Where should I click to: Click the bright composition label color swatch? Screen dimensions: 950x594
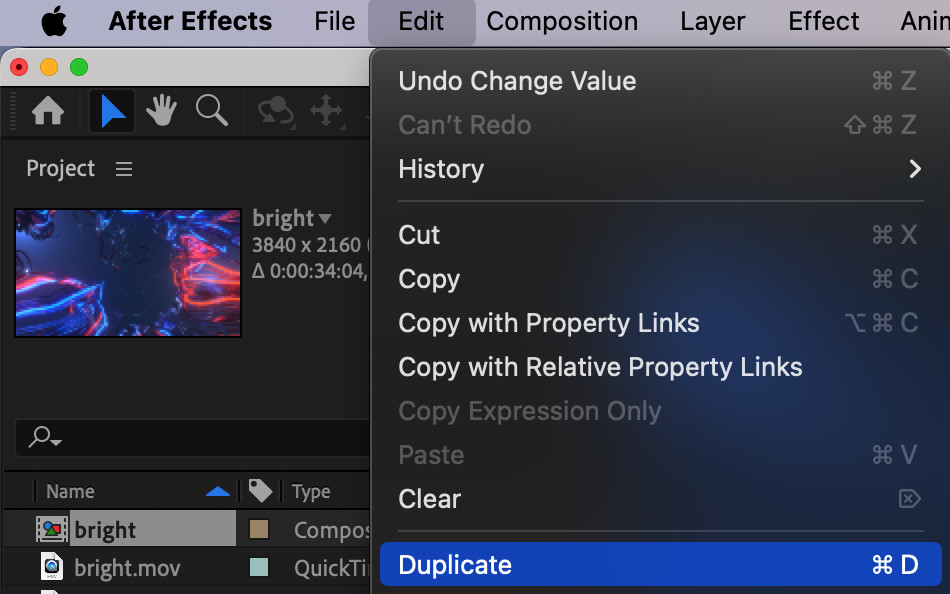tap(259, 529)
